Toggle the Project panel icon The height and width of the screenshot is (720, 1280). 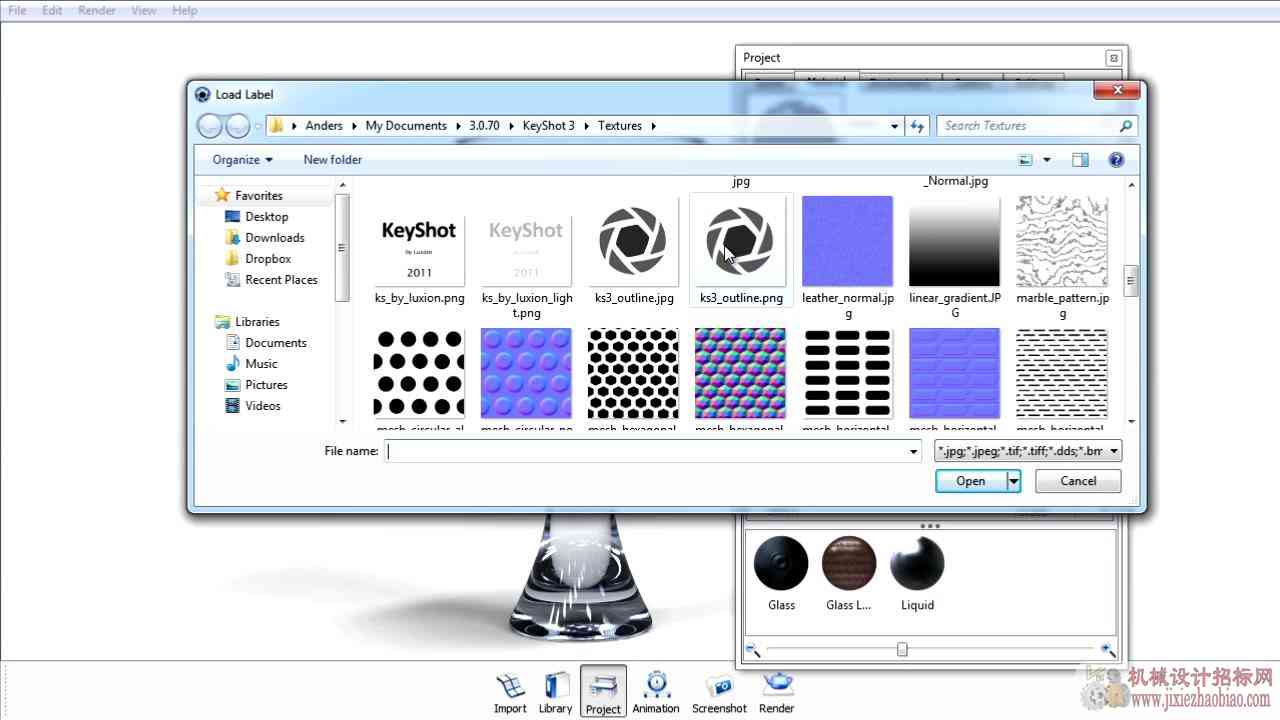[x=603, y=692]
